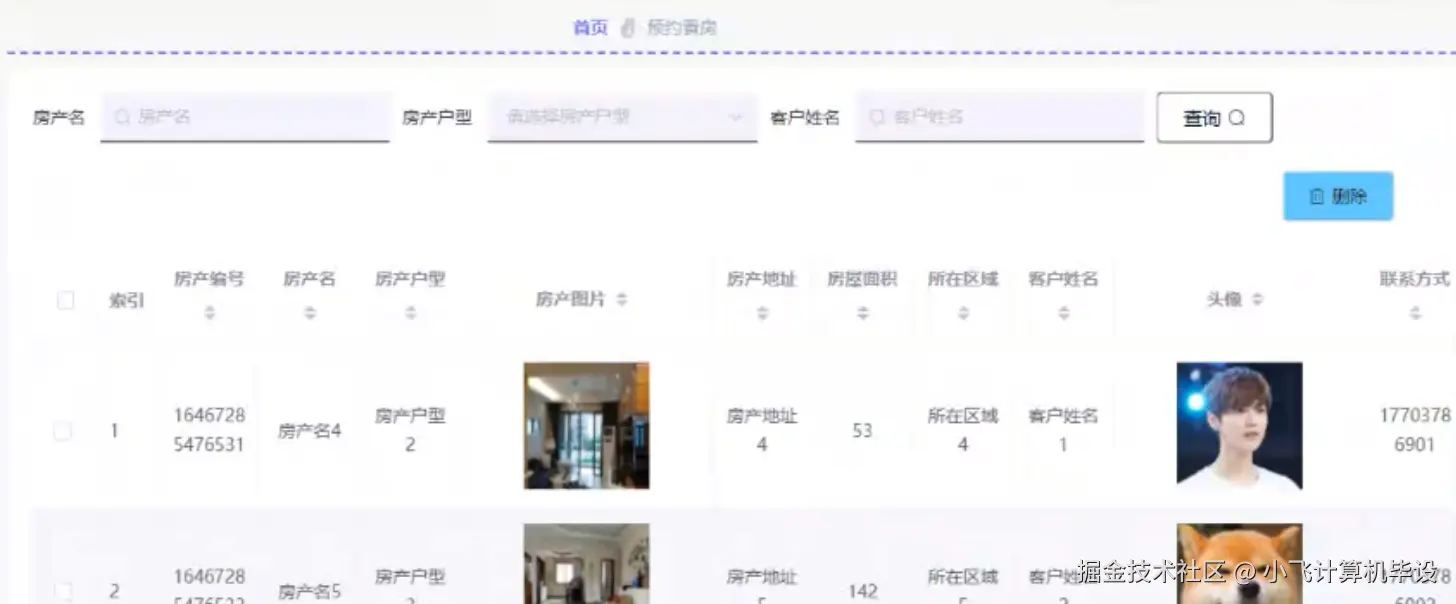
Task: Click the 房产地址 4 cell
Action: 762,430
